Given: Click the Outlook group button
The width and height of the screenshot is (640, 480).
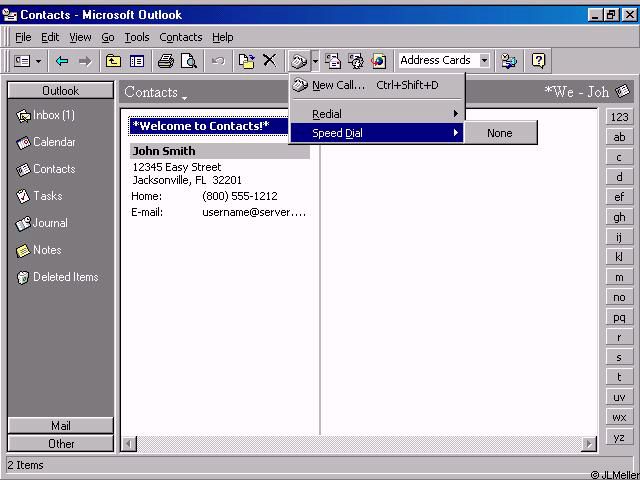Looking at the screenshot, I should pos(60,90).
